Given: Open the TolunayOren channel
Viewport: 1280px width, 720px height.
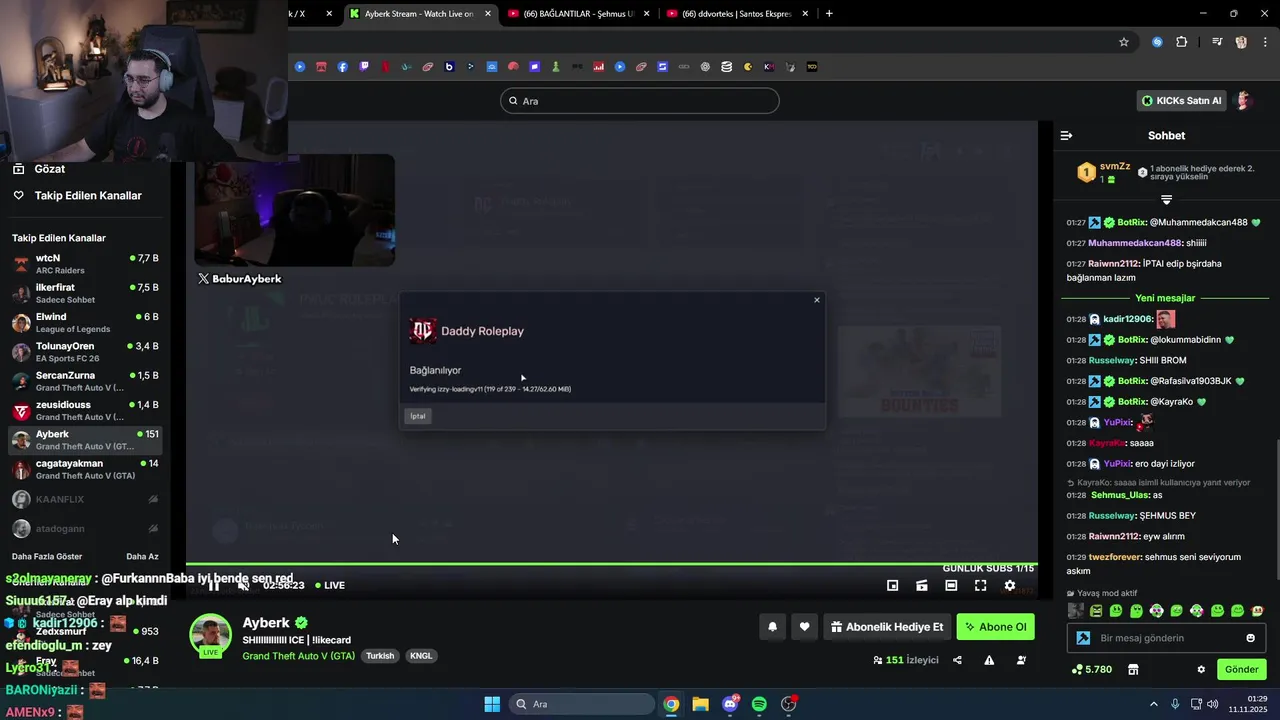Looking at the screenshot, I should pos(85,352).
